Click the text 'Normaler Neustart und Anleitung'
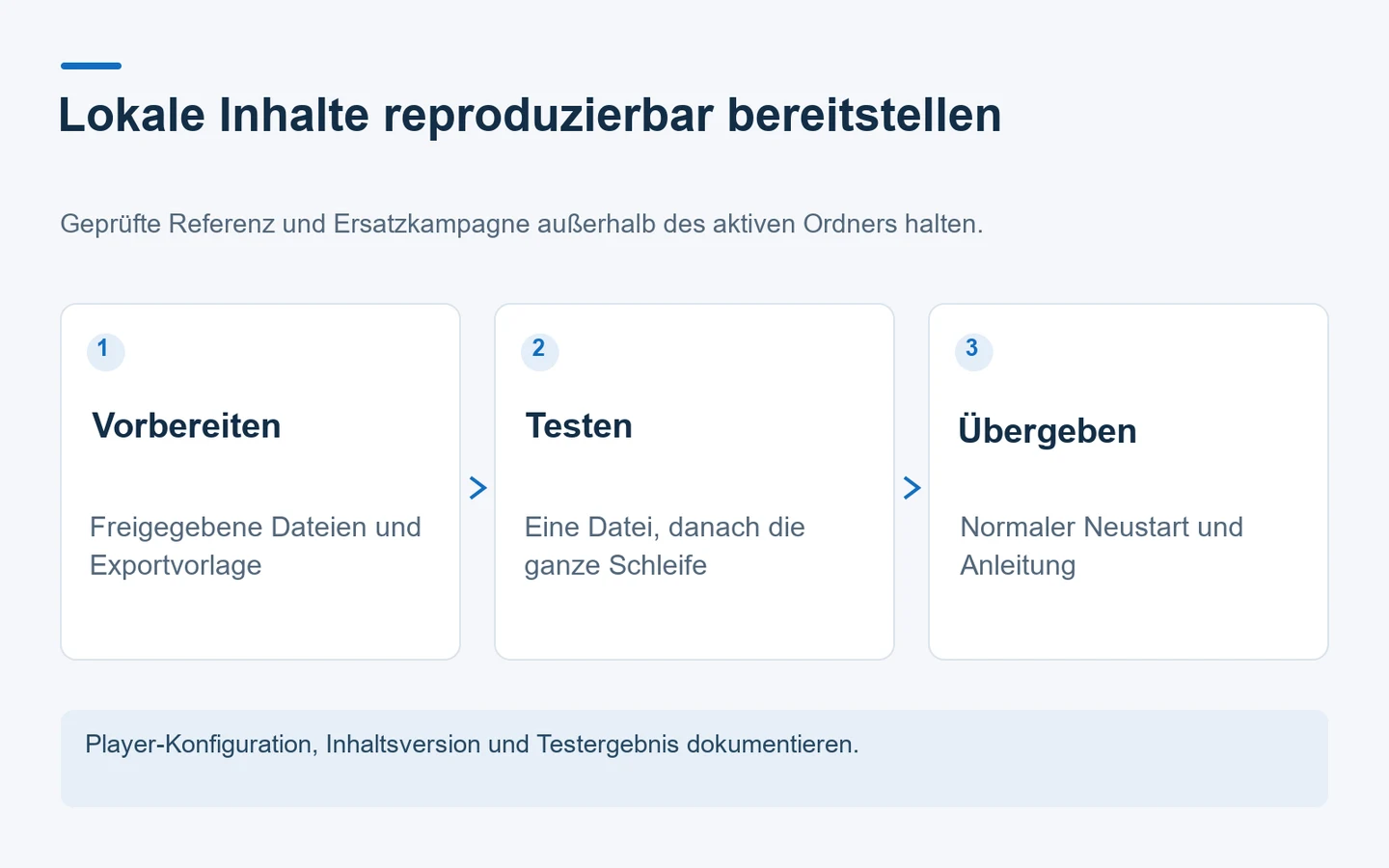The height and width of the screenshot is (868, 1389). pyautogui.click(x=1102, y=546)
